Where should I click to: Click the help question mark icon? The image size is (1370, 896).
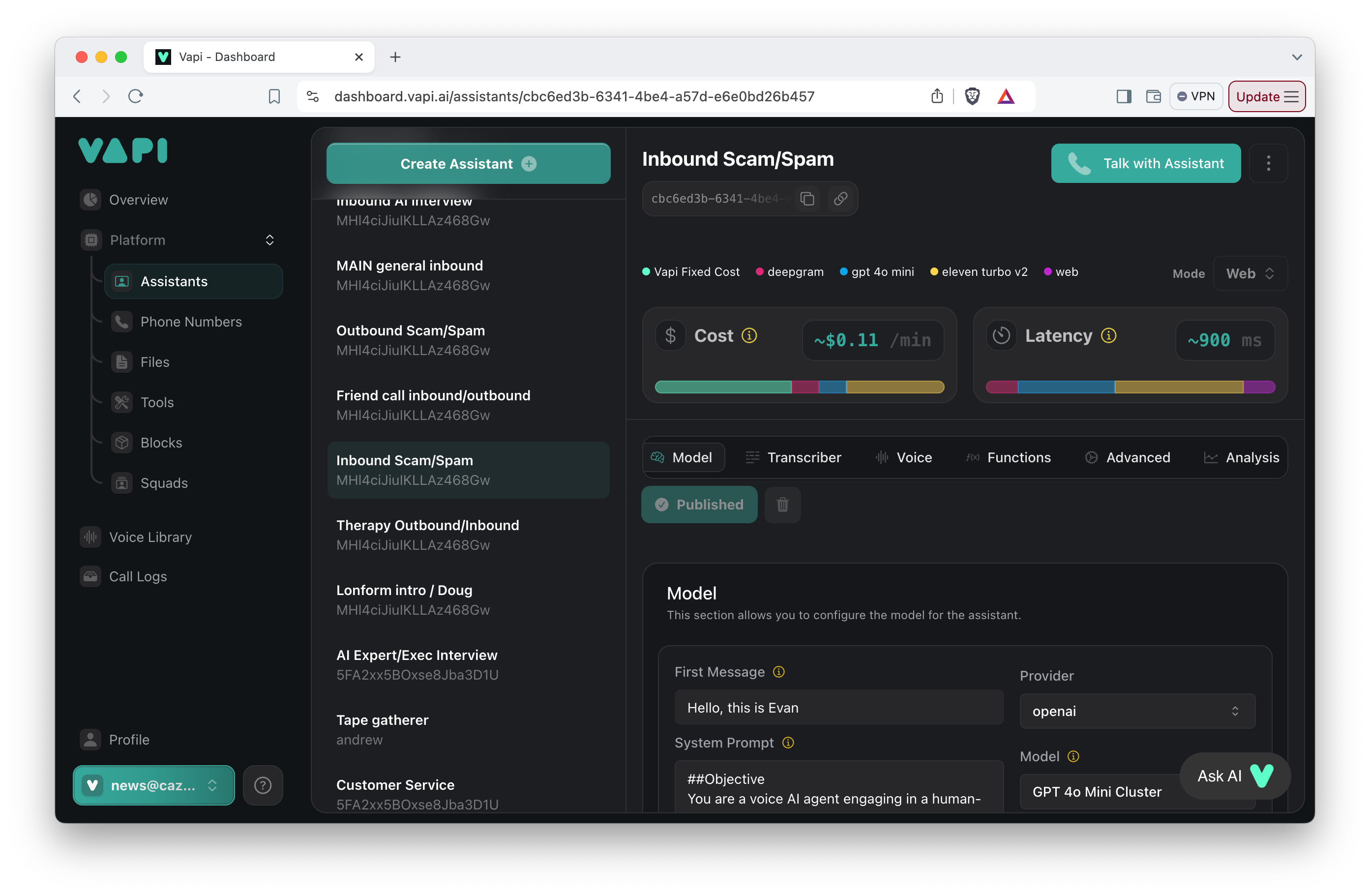pyautogui.click(x=263, y=785)
